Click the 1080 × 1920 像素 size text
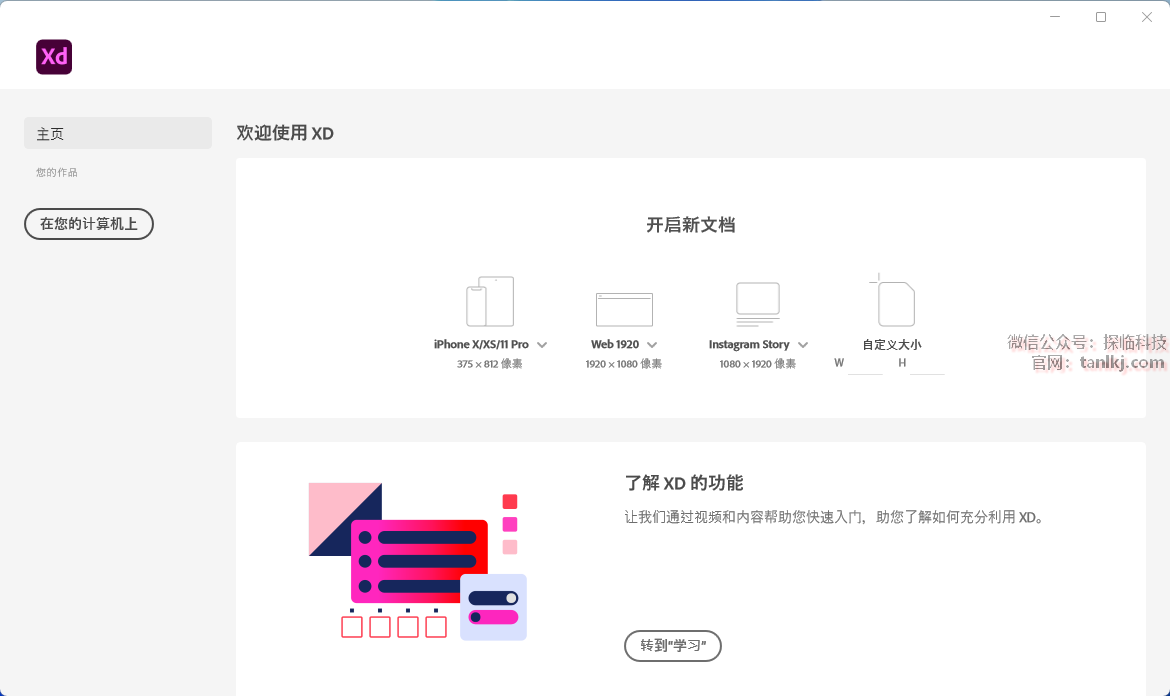The width and height of the screenshot is (1170, 696). point(757,364)
